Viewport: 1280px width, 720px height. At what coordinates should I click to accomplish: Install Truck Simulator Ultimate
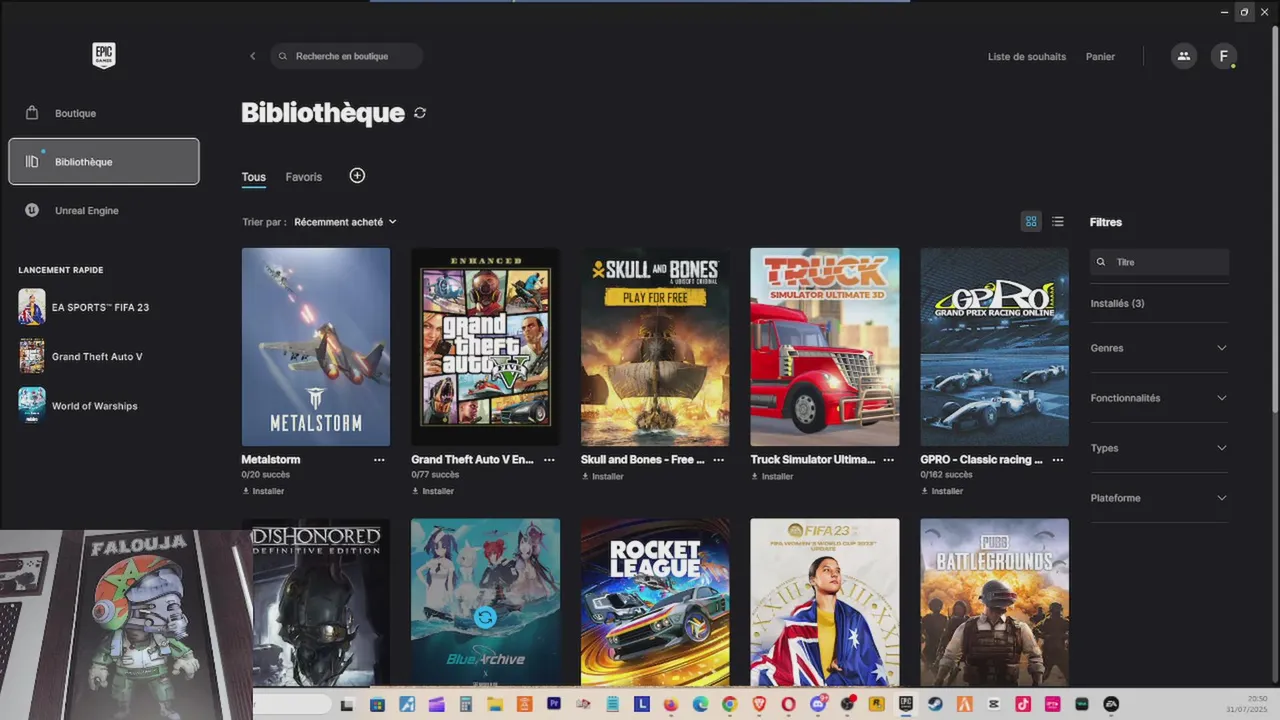773,476
